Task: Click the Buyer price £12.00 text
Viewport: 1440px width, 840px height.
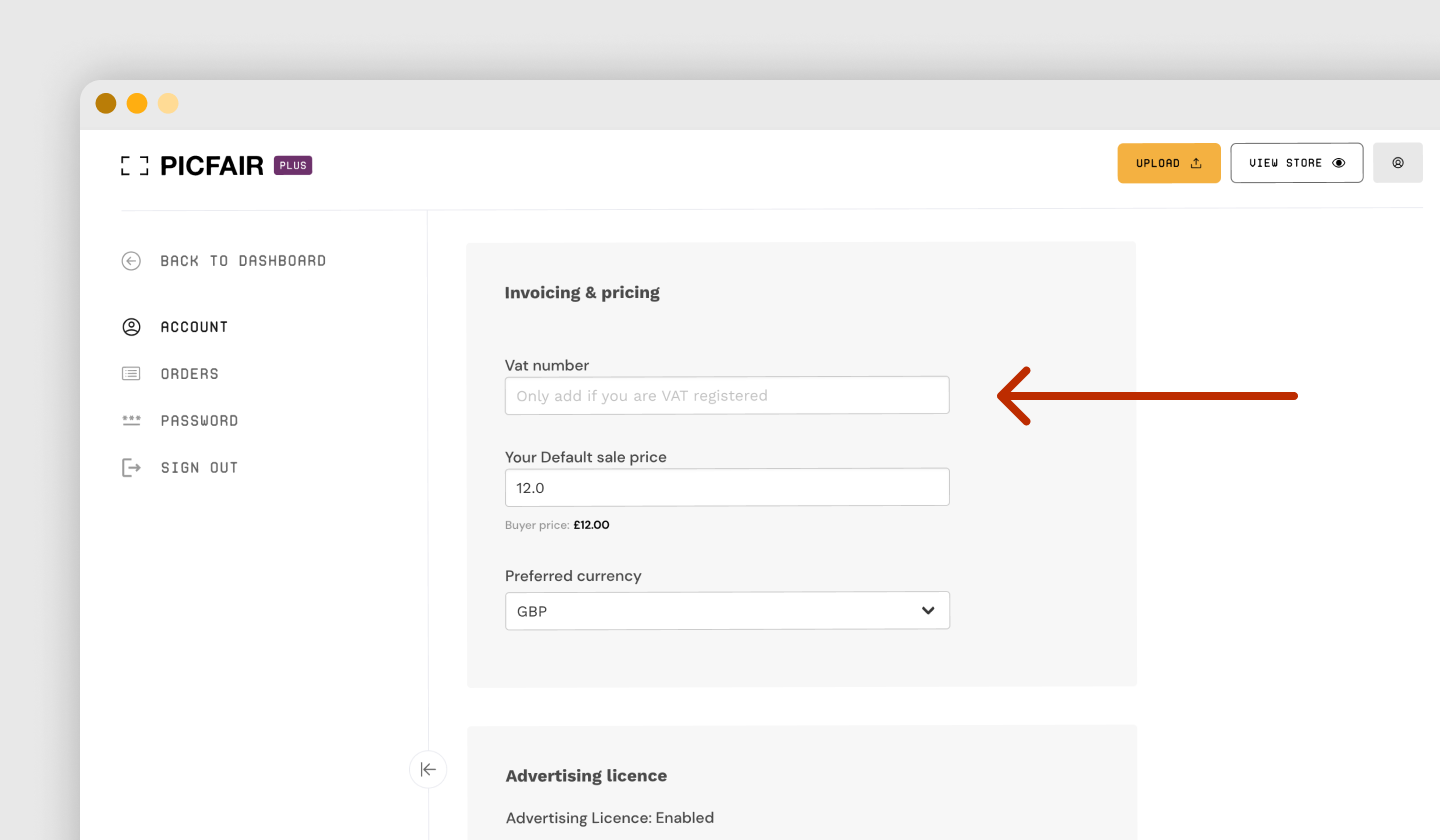Action: coord(557,525)
